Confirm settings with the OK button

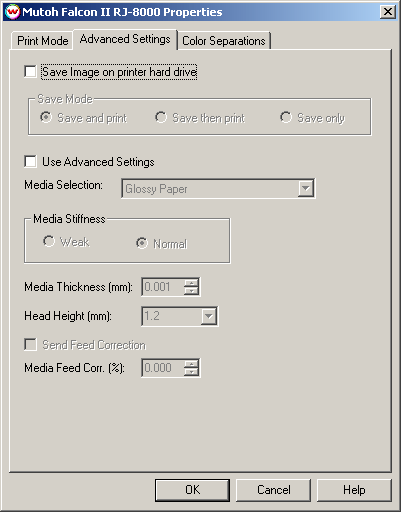point(192,490)
